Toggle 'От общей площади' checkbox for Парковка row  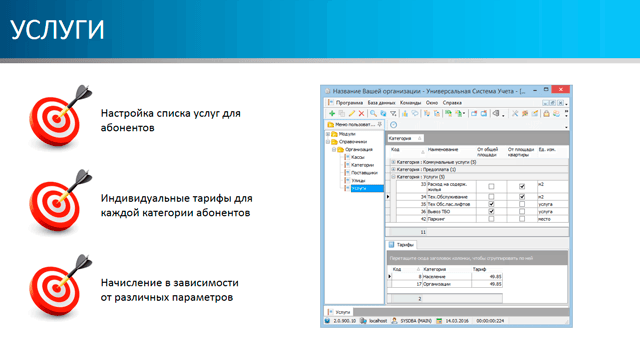point(491,219)
